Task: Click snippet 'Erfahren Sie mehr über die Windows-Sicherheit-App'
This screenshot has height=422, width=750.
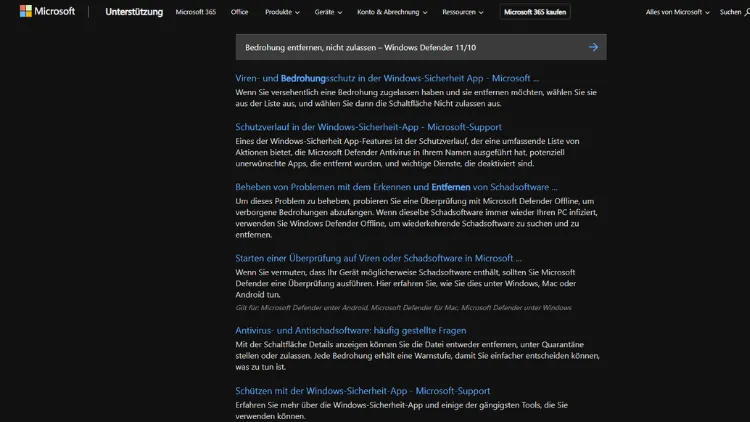Action: click(401, 411)
